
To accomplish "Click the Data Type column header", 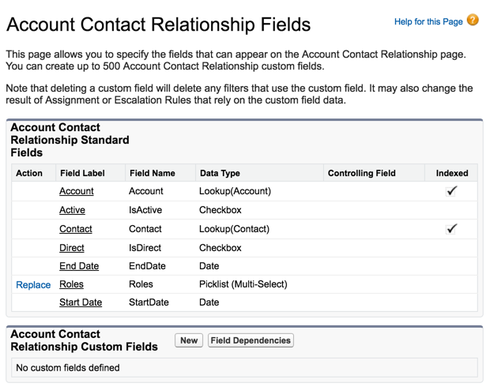I will 220,173.
